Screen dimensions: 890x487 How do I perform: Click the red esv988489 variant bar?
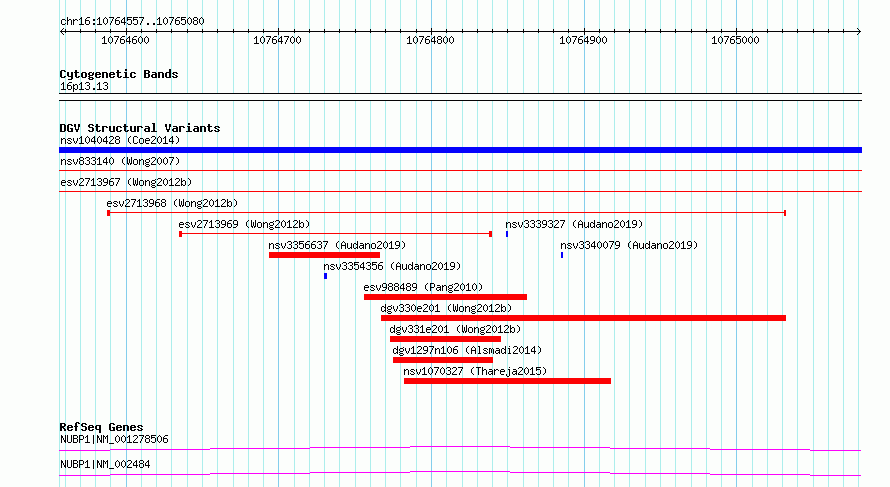click(446, 297)
